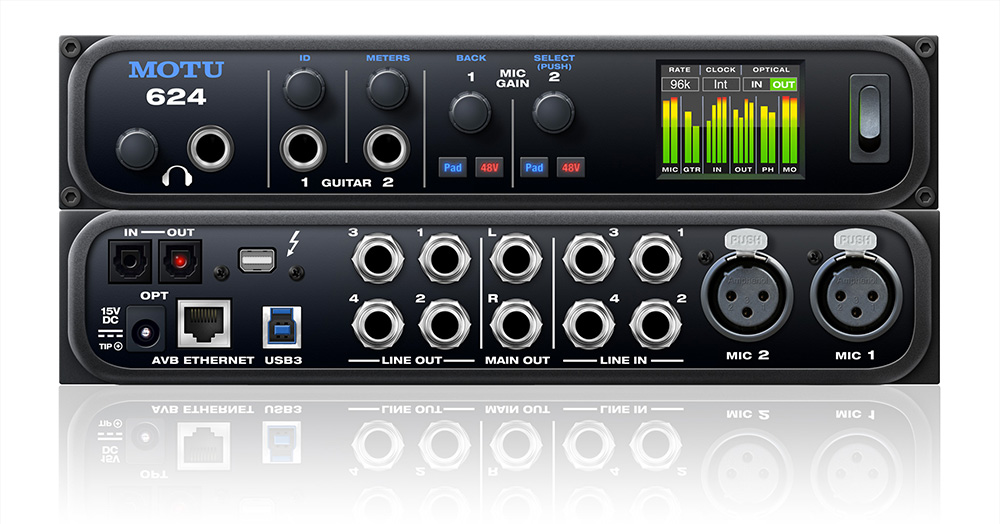The height and width of the screenshot is (524, 1000).
Task: Enable 48V phantom power for mic 2
Action: (x=570, y=167)
